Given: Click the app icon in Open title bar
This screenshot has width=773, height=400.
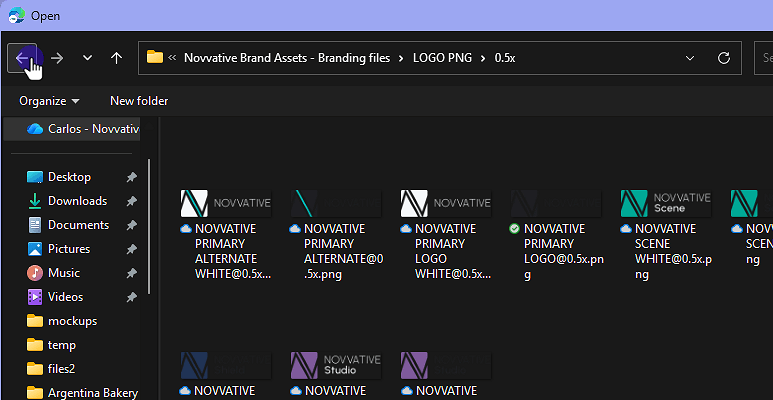Looking at the screenshot, I should (x=16, y=16).
